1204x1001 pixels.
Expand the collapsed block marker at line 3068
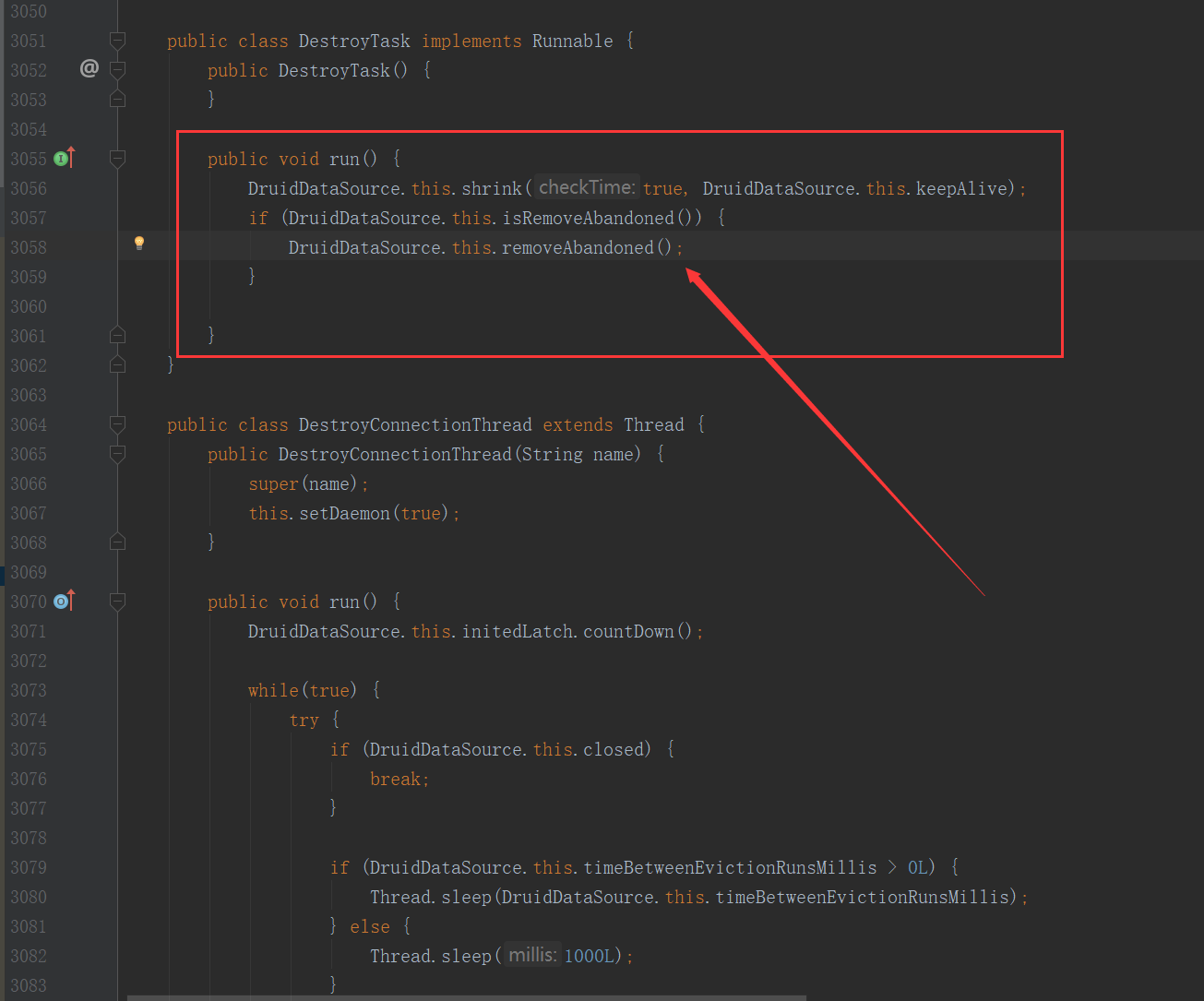(x=116, y=542)
